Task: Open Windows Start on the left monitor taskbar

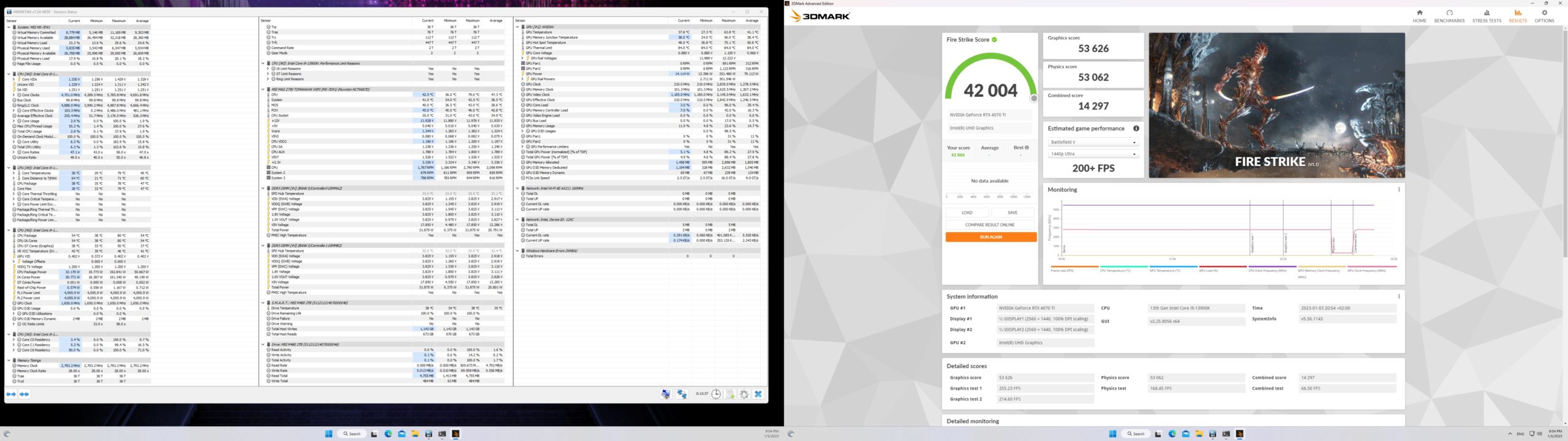Action: [x=328, y=434]
